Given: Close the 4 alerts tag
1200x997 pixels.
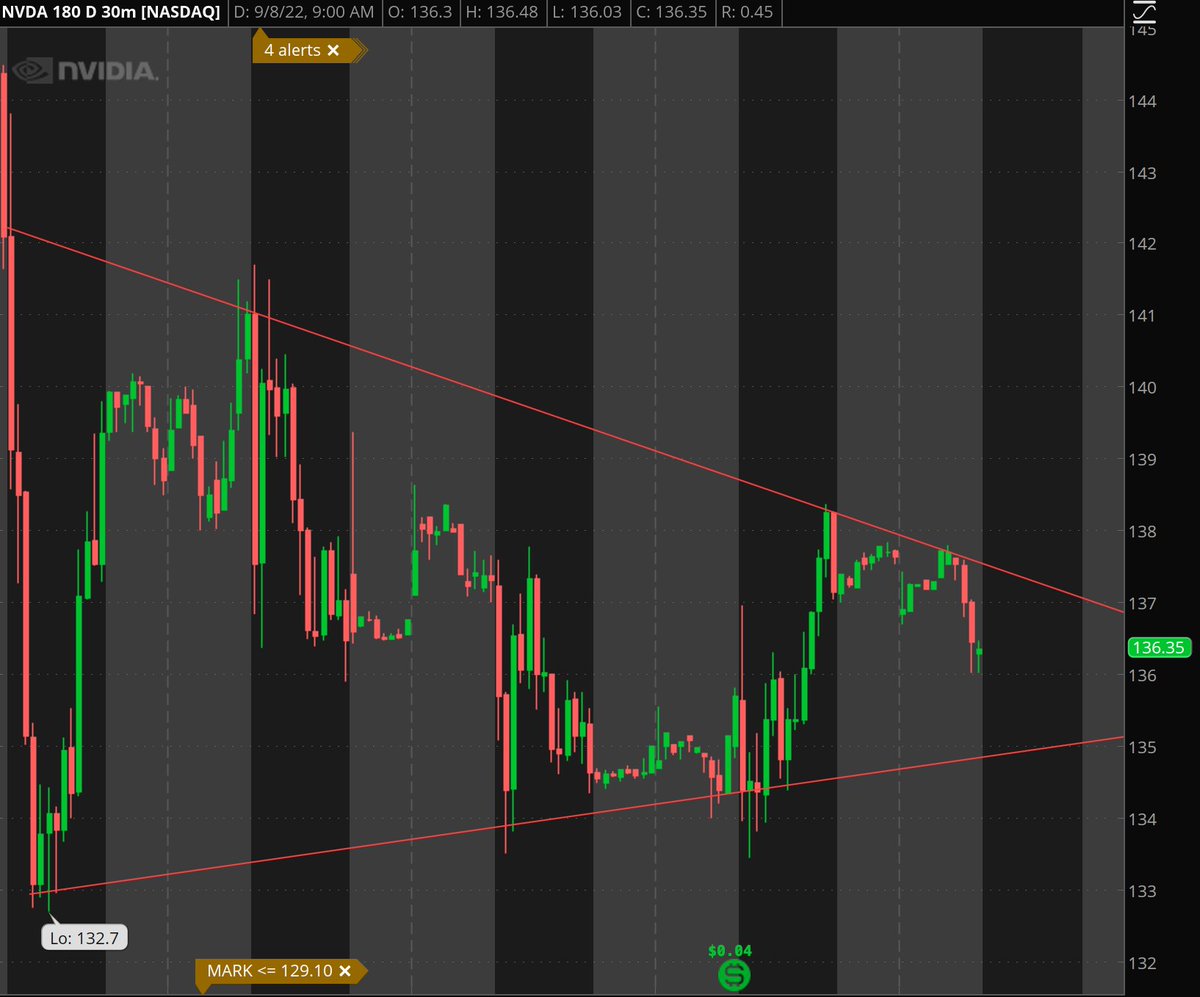Looking at the screenshot, I should [333, 50].
